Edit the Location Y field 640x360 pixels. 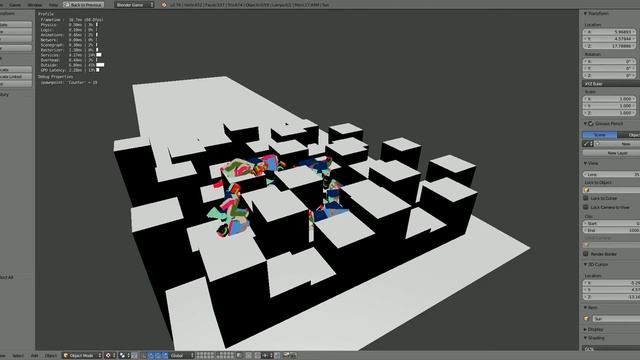pos(609,39)
